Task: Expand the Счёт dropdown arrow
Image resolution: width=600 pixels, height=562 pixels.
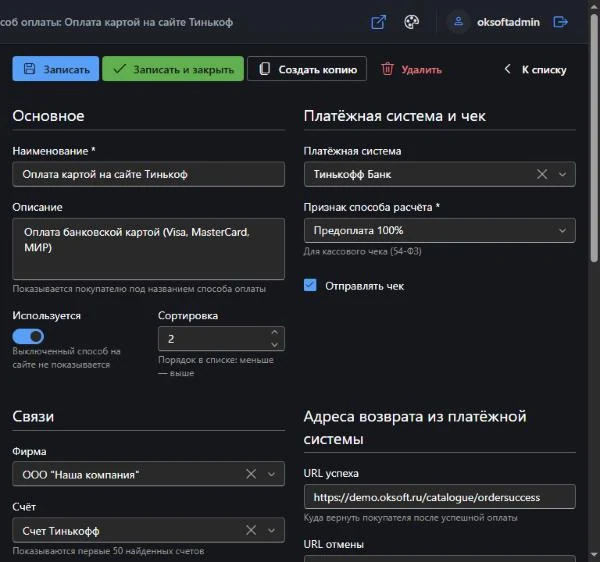Action: pos(271,531)
